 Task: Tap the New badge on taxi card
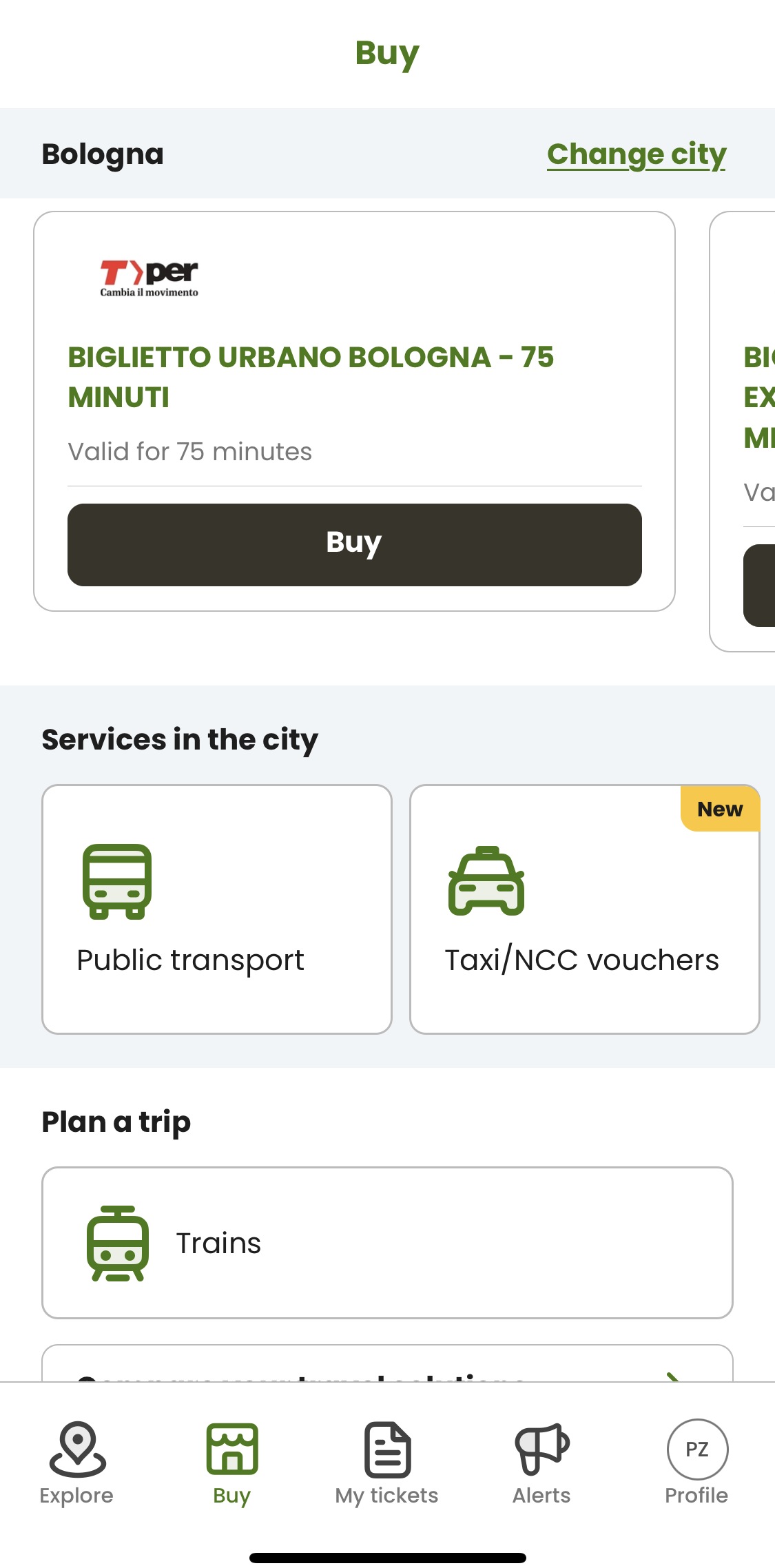(x=720, y=809)
